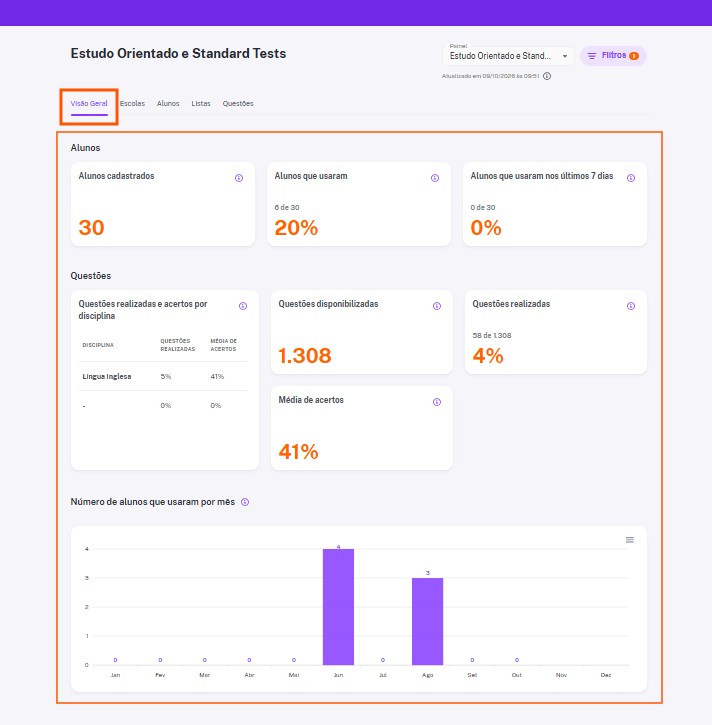Click the Painel dropdown arrow
This screenshot has height=725, width=712.
(565, 56)
